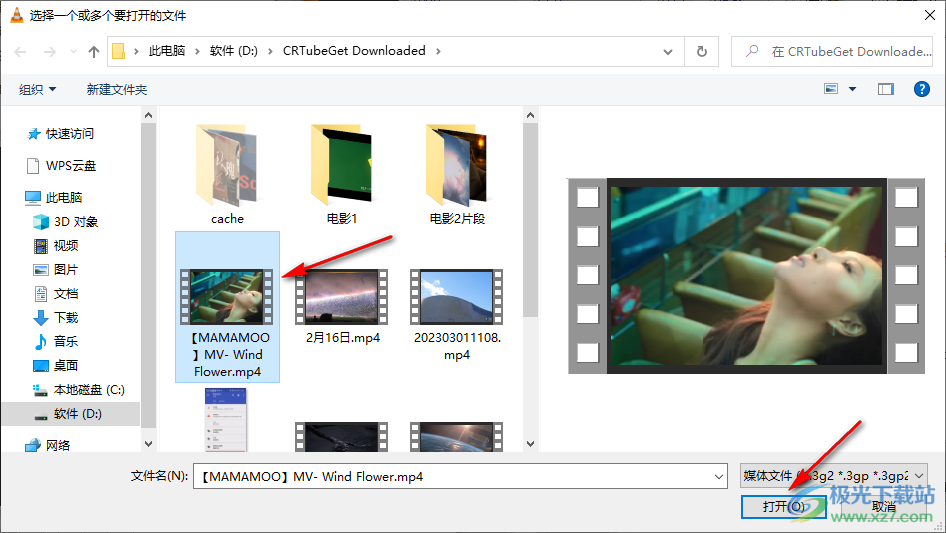This screenshot has width=946, height=533.
Task: Expand the 文件名 dropdown arrow
Action: point(719,476)
